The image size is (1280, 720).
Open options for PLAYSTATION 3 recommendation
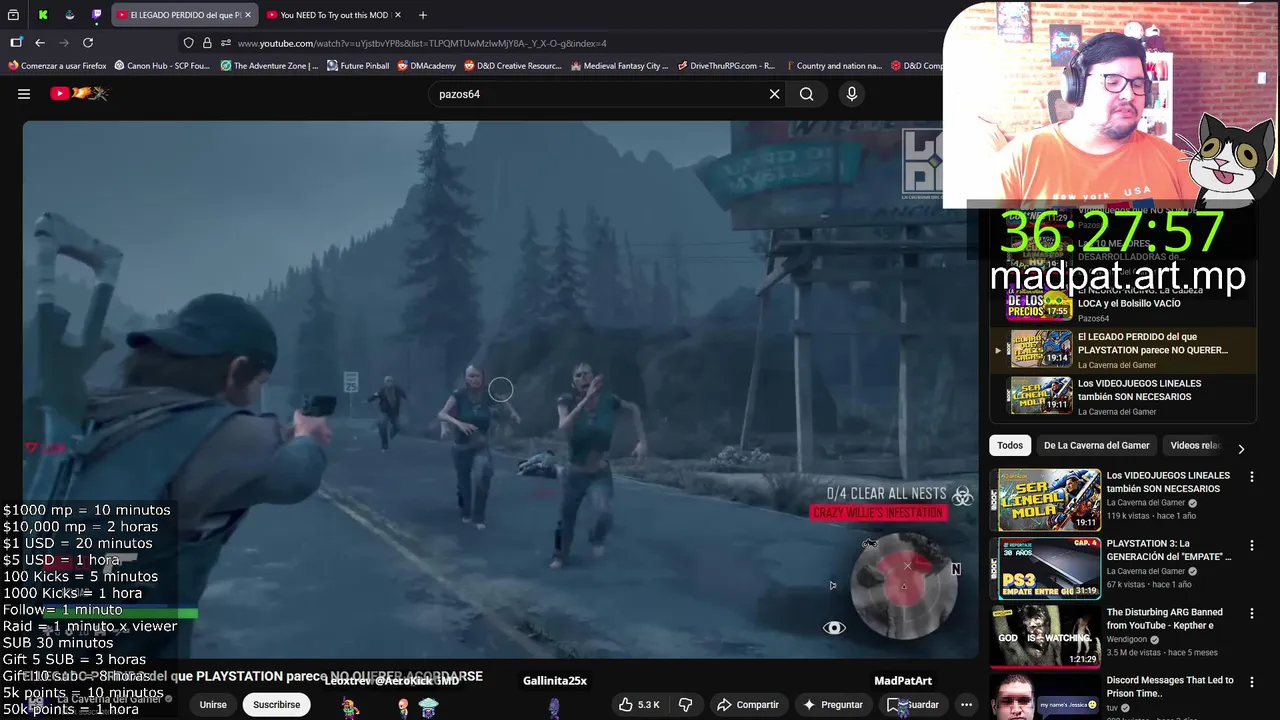(x=1251, y=545)
